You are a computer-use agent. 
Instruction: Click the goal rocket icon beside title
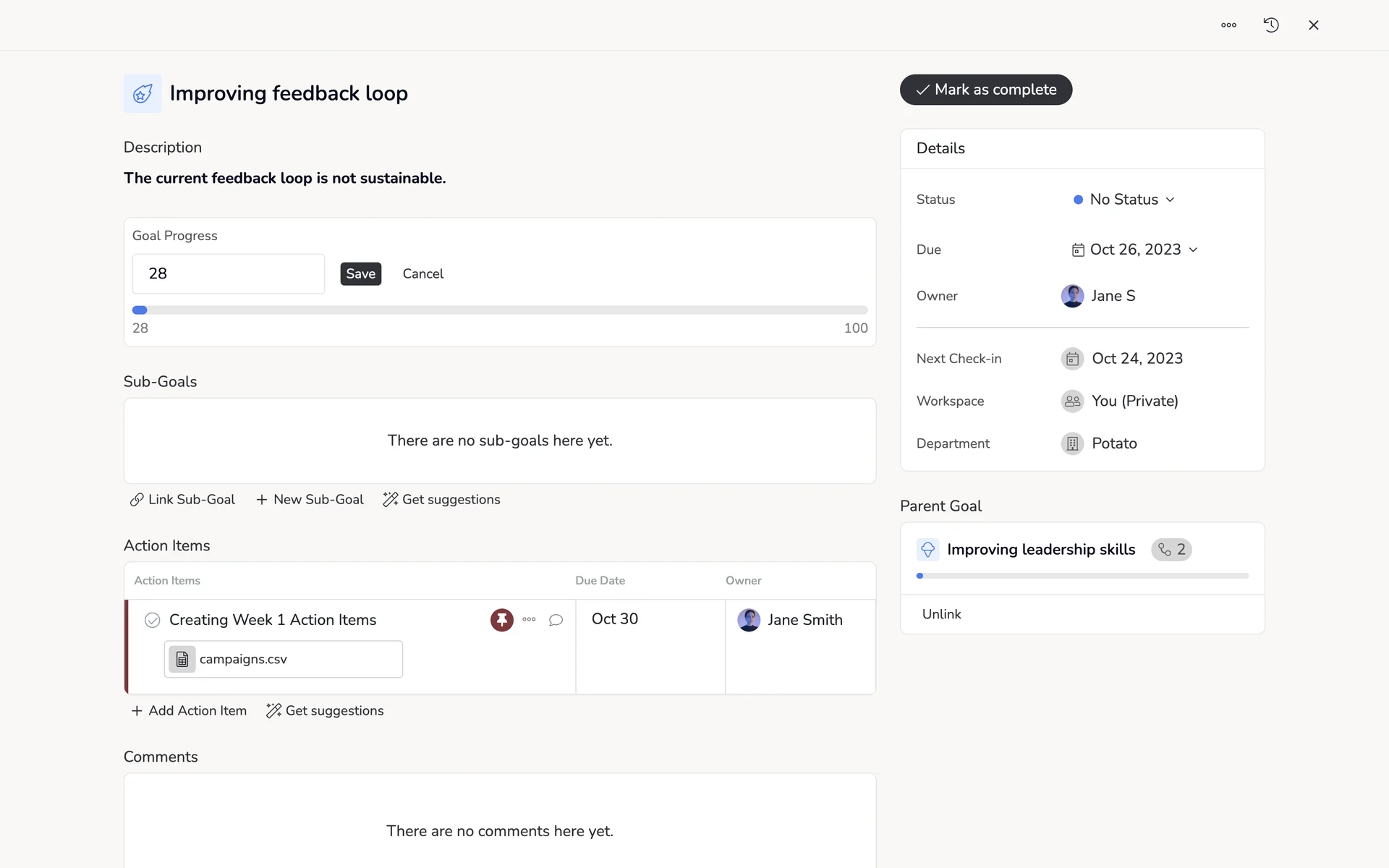click(143, 93)
